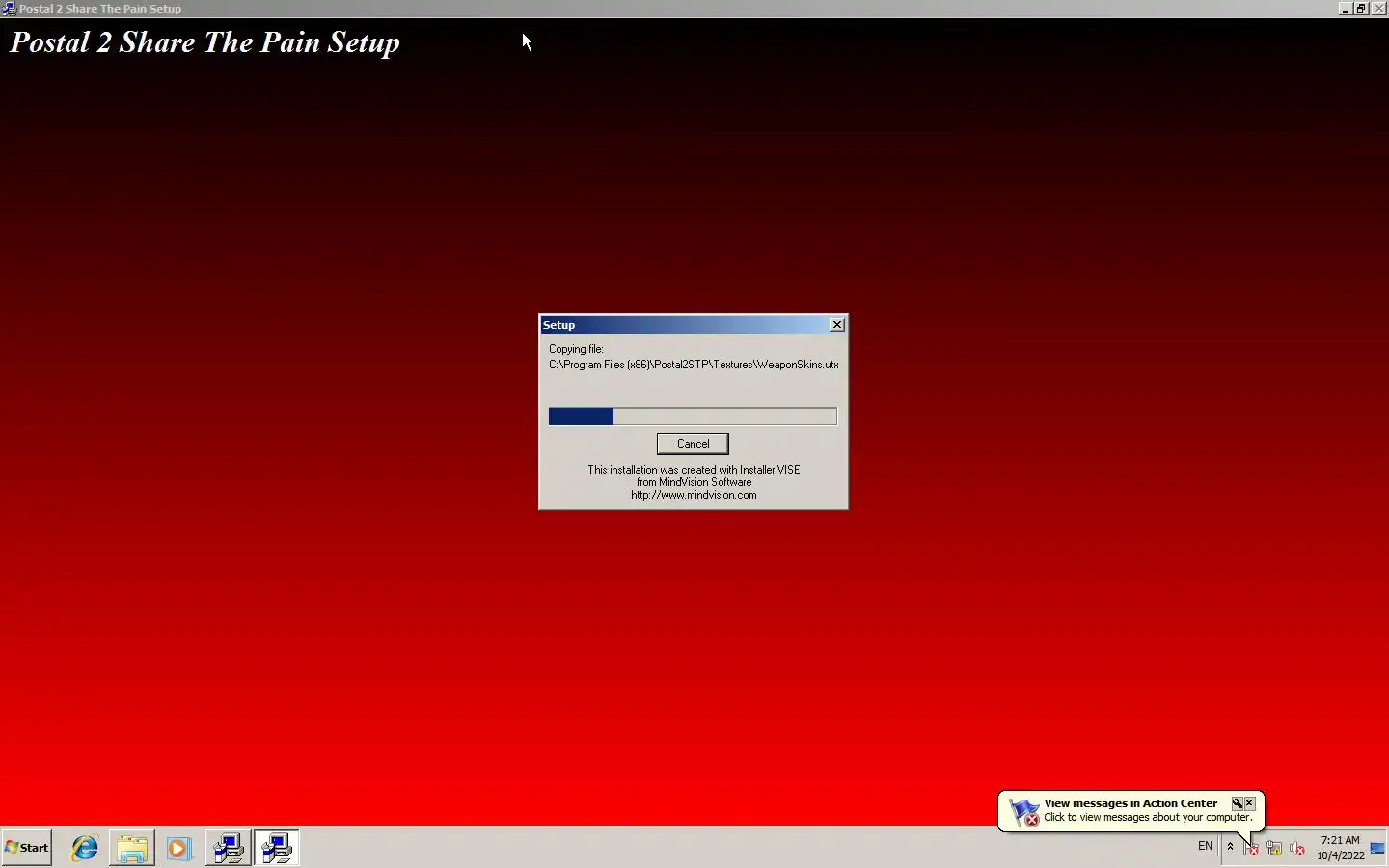This screenshot has height=868, width=1389.
Task: Click the blue flag icon in the balloon
Action: 1023,811
